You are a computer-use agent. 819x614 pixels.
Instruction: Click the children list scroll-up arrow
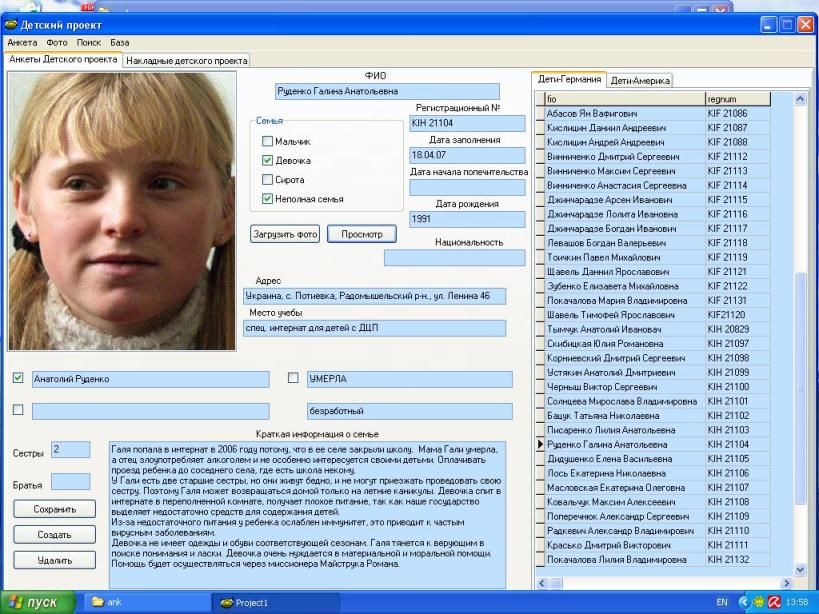click(800, 99)
